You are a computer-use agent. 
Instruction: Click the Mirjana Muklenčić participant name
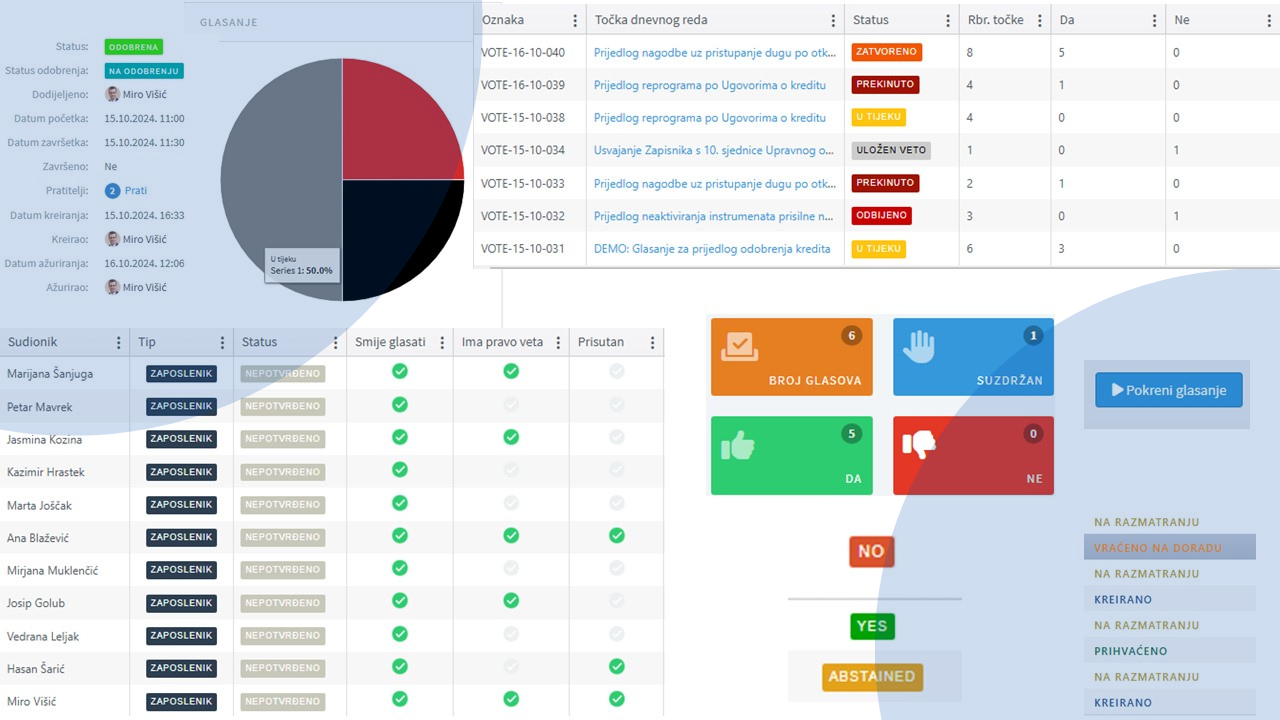coord(52,571)
